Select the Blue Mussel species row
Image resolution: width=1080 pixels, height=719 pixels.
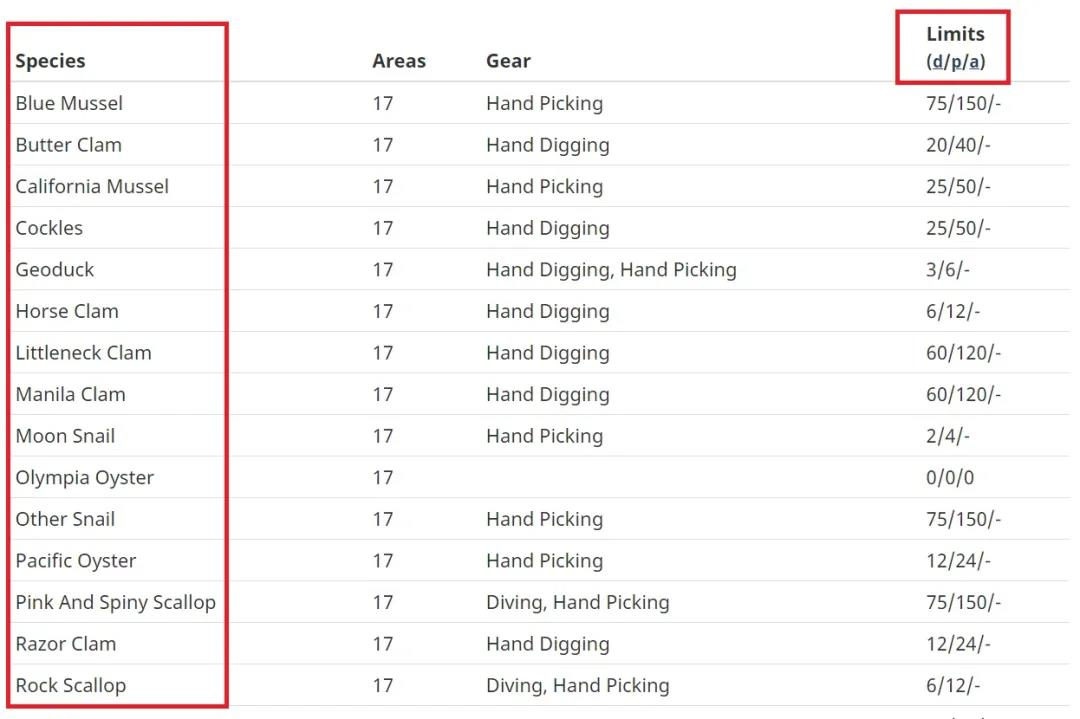click(x=540, y=103)
